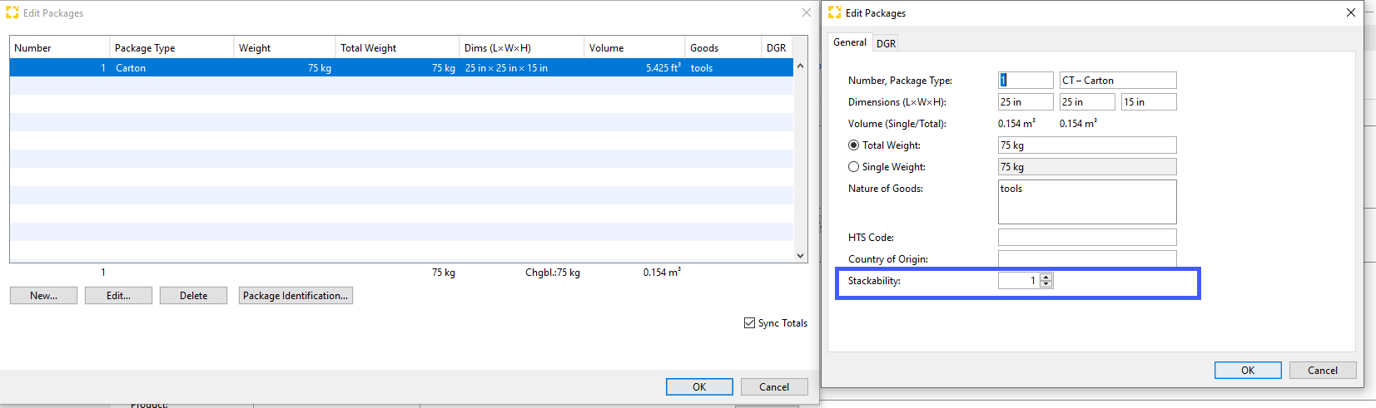Sort by the Total Weight column header
This screenshot has width=1376, height=408.
396,48
